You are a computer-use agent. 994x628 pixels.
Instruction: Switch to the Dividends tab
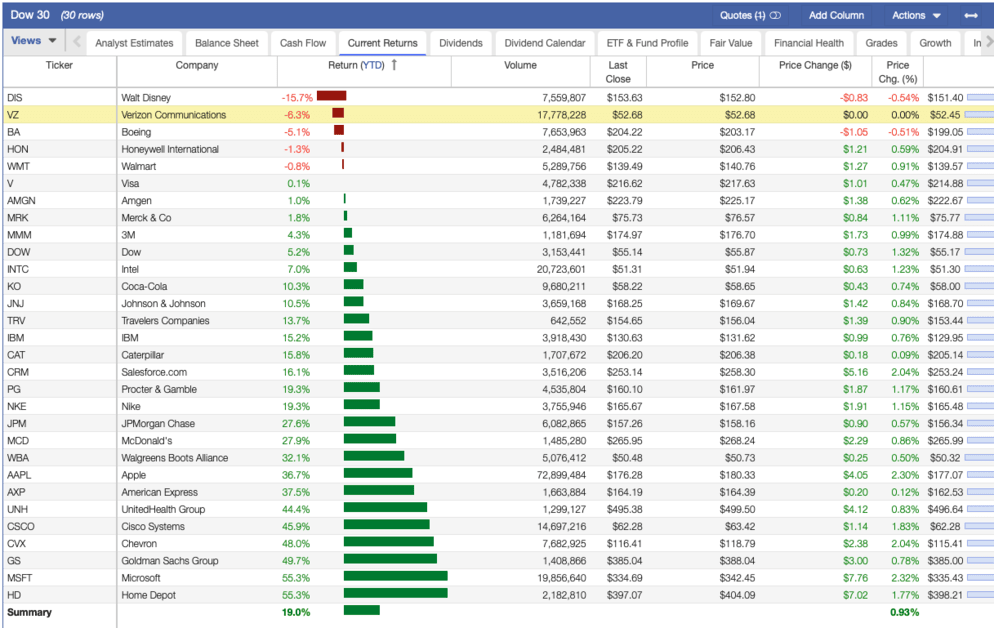(460, 43)
